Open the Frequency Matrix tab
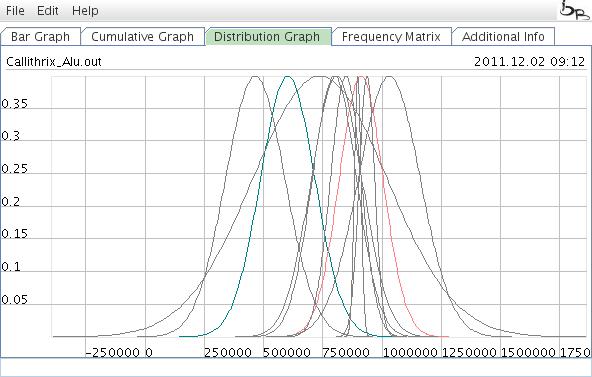Viewport: 592px width, 377px height. [391, 37]
